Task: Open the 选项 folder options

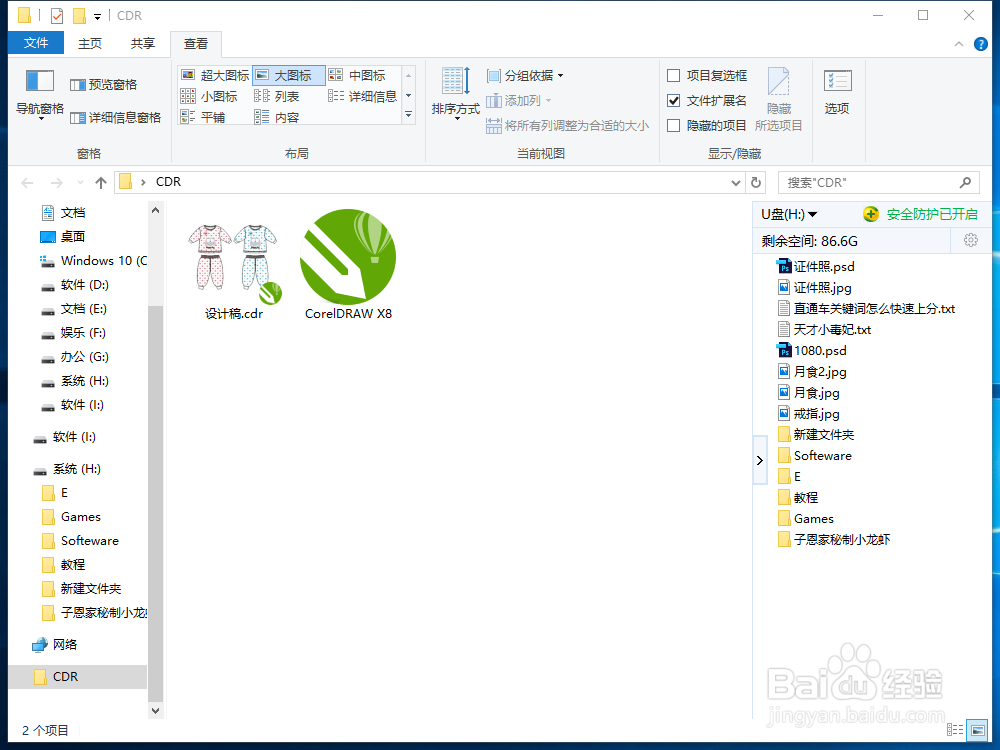Action: tap(837, 92)
